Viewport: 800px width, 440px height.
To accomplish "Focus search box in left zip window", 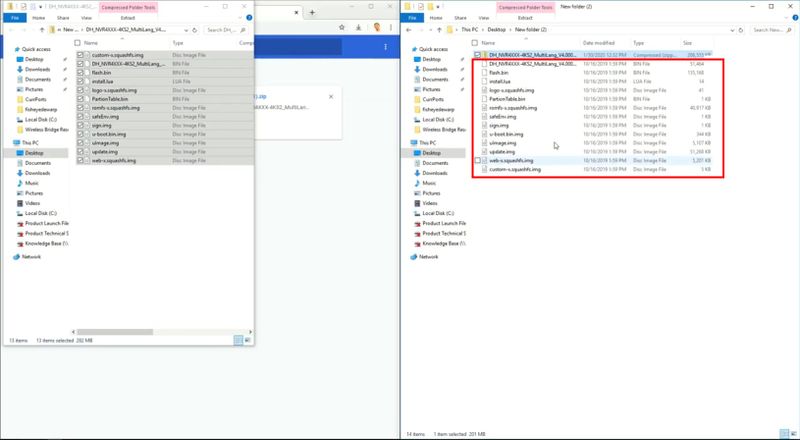I will pos(226,30).
